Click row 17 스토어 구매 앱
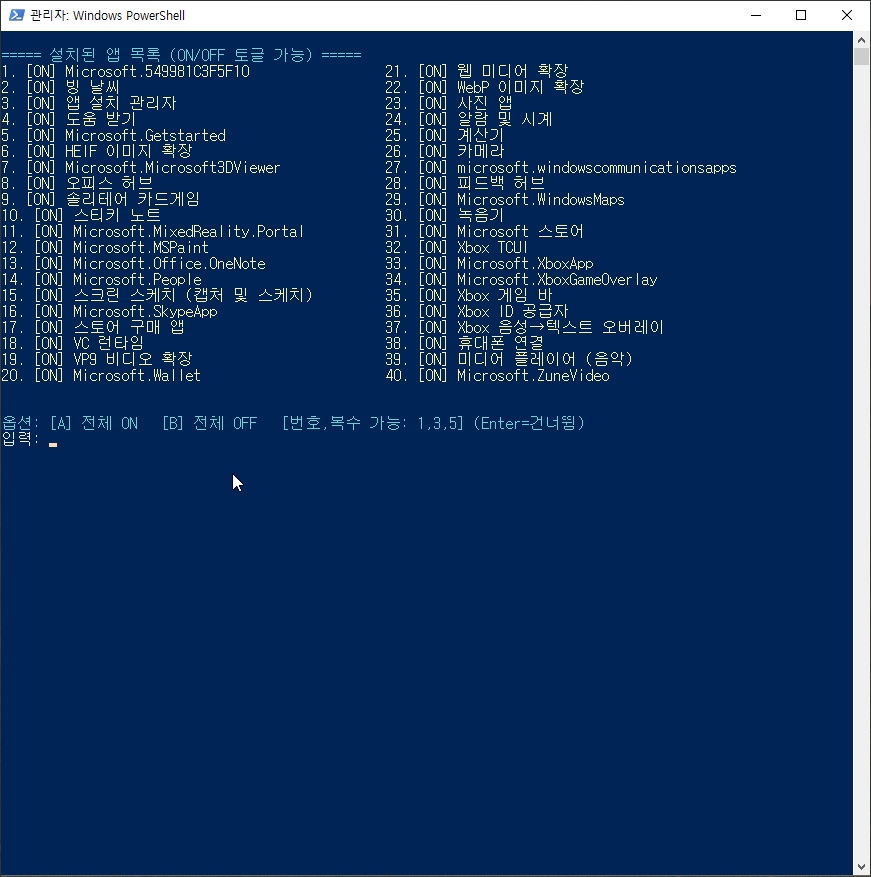 point(93,327)
